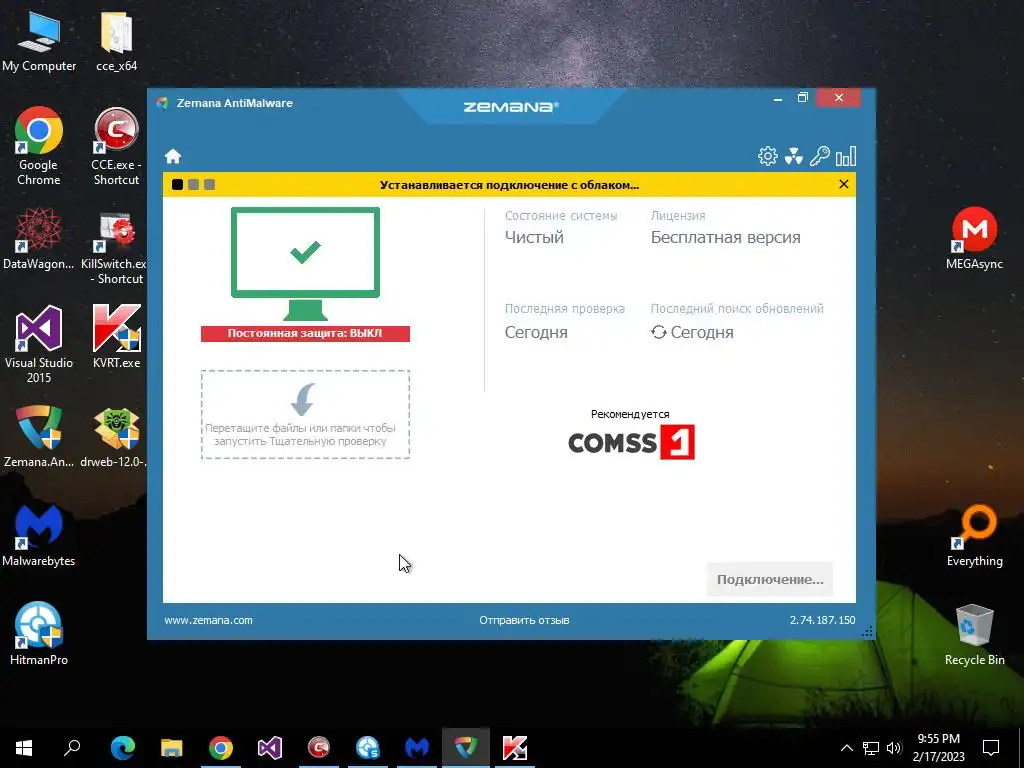Open network status tray icon

click(x=871, y=748)
